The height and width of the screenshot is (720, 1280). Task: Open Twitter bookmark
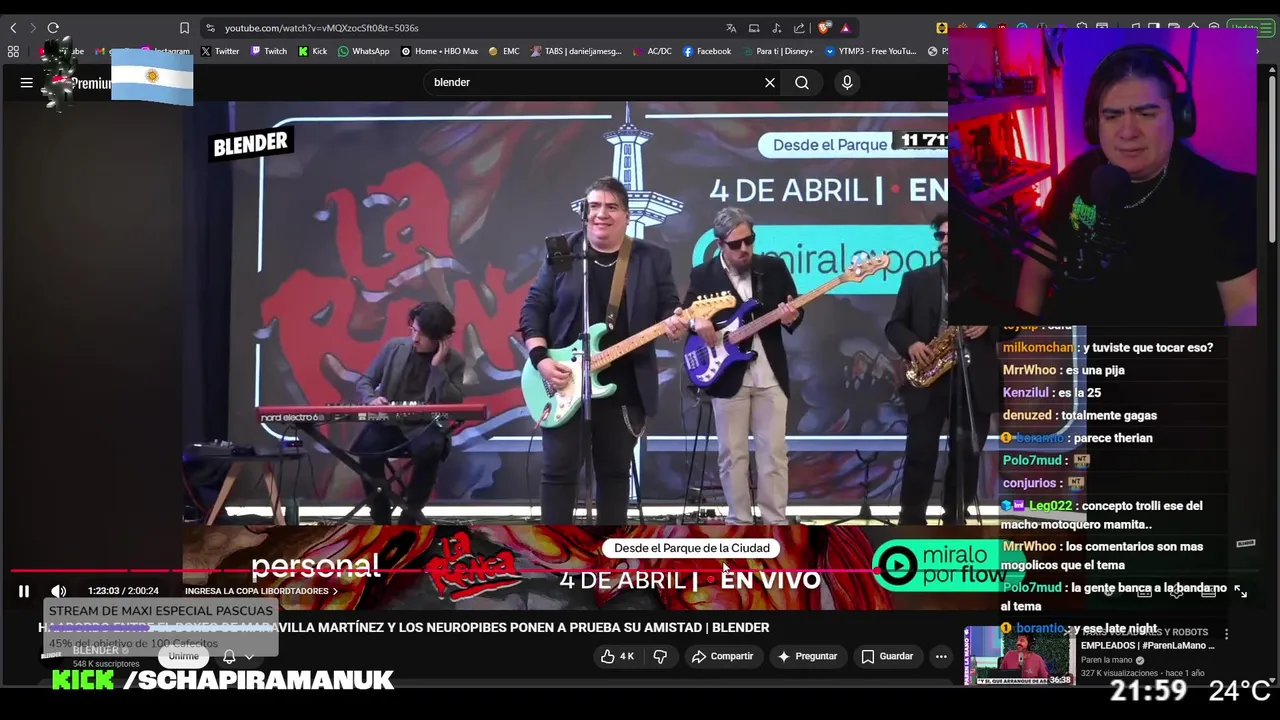pos(220,51)
